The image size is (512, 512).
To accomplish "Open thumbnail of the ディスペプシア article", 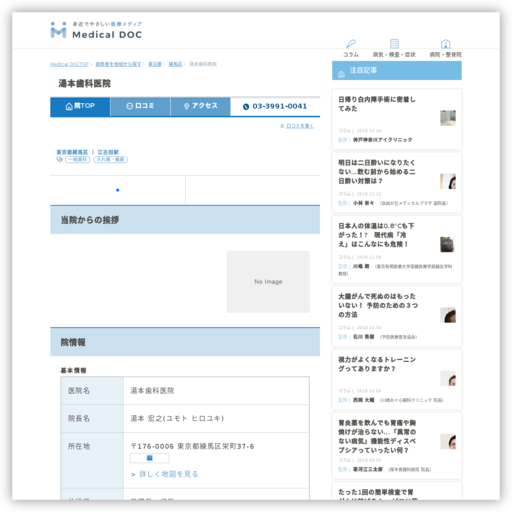I will [x=448, y=442].
